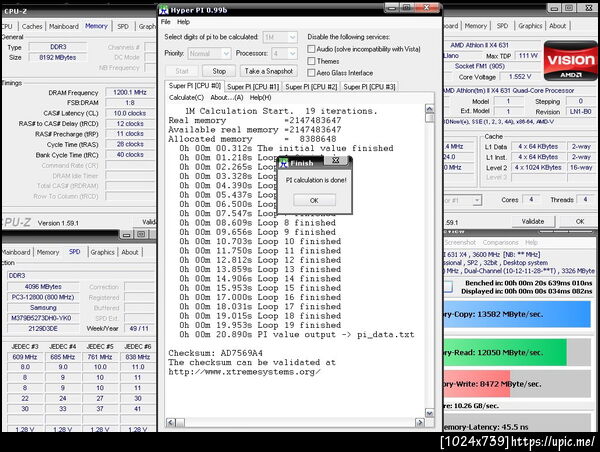Open the Caches tab in left CPU-Z

(32, 26)
